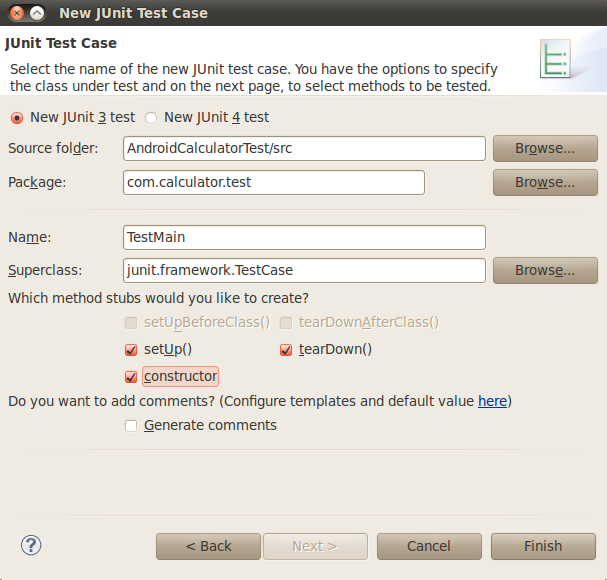Select the New JUnit 4 test option
The image size is (607, 580).
coord(151,117)
